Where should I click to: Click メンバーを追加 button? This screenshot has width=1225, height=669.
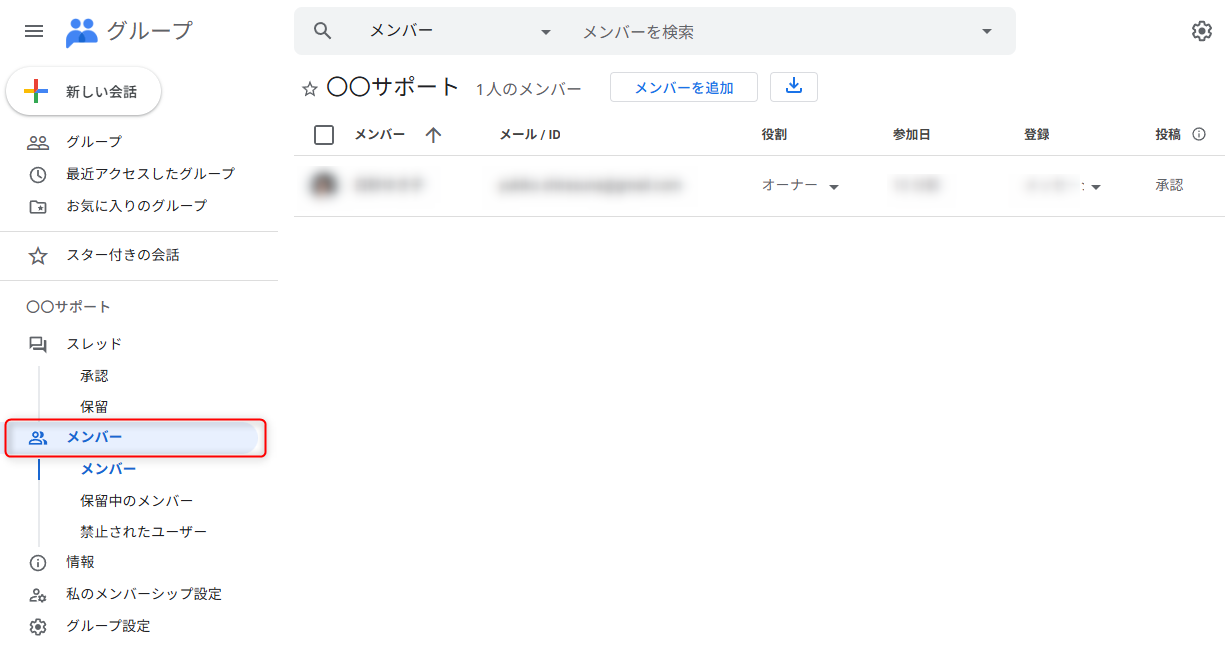(684, 88)
